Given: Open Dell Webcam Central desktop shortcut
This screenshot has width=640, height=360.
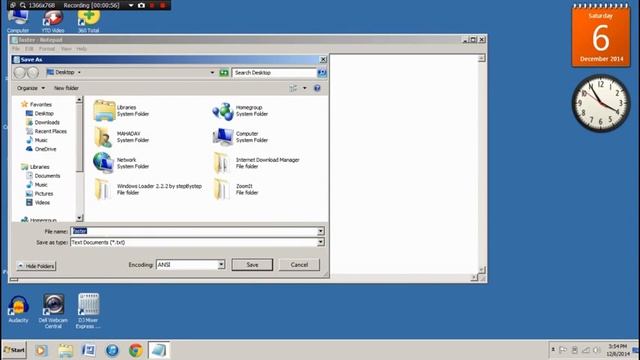Looking at the screenshot, I should click(53, 311).
